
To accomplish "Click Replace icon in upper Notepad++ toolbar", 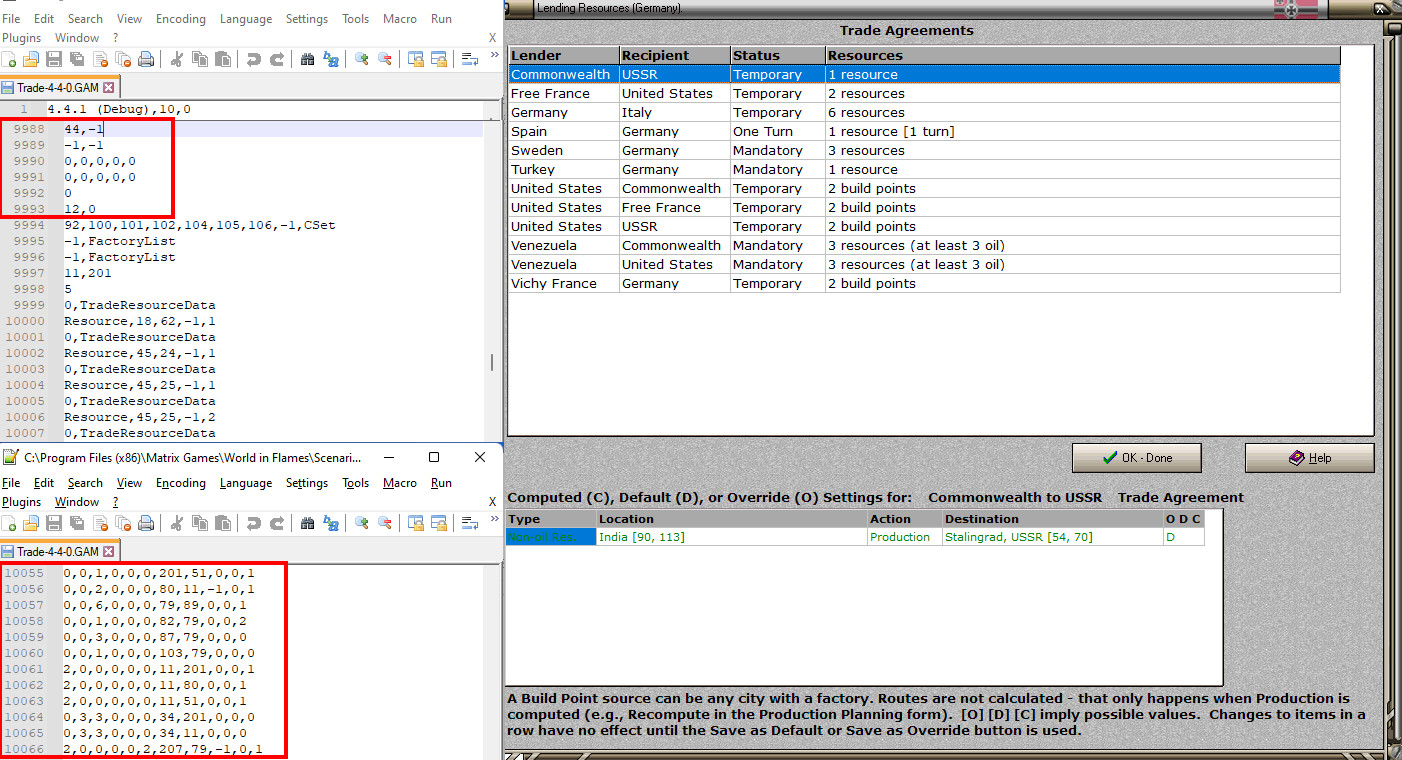I will click(331, 59).
